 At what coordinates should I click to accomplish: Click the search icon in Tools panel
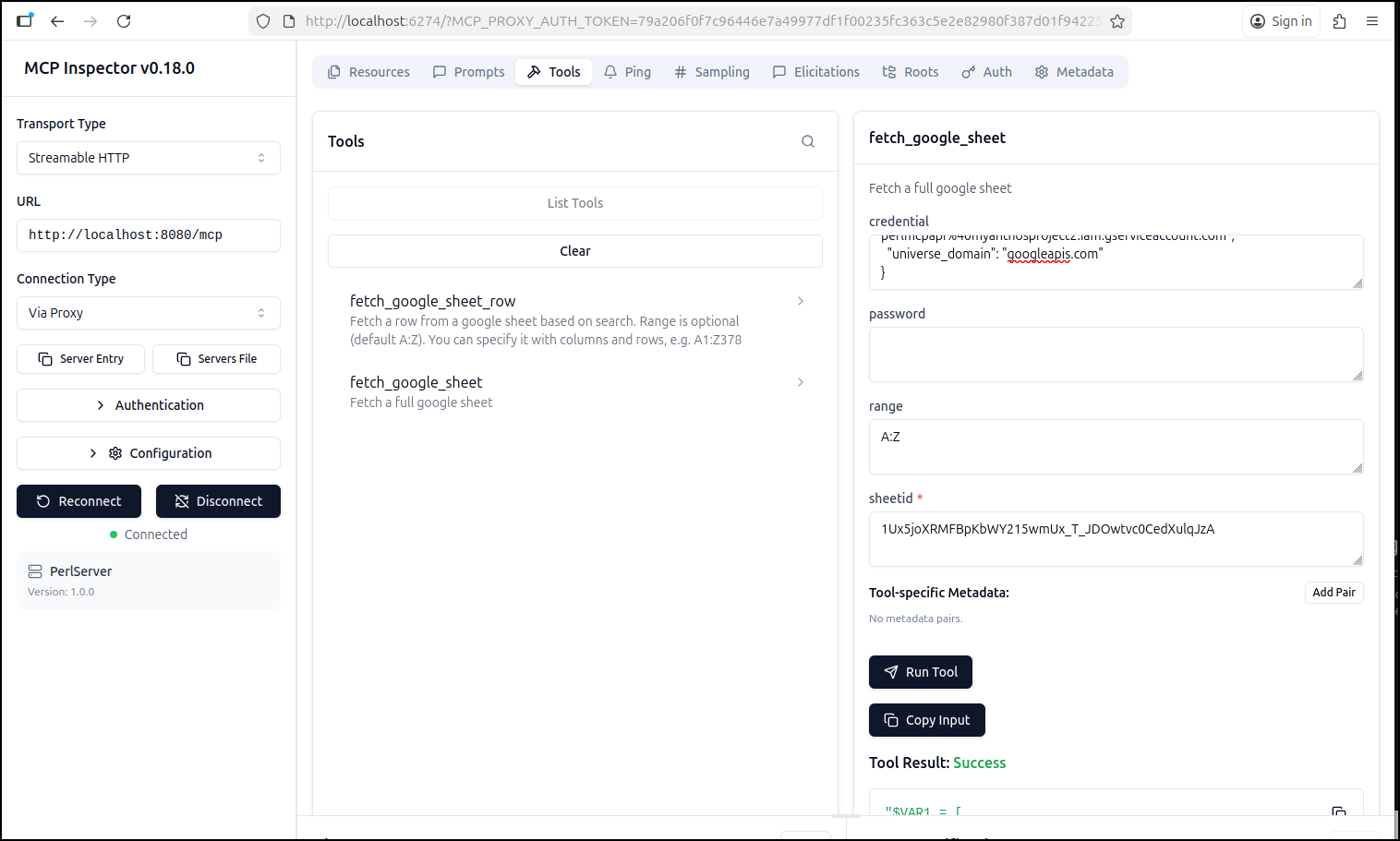tap(807, 141)
